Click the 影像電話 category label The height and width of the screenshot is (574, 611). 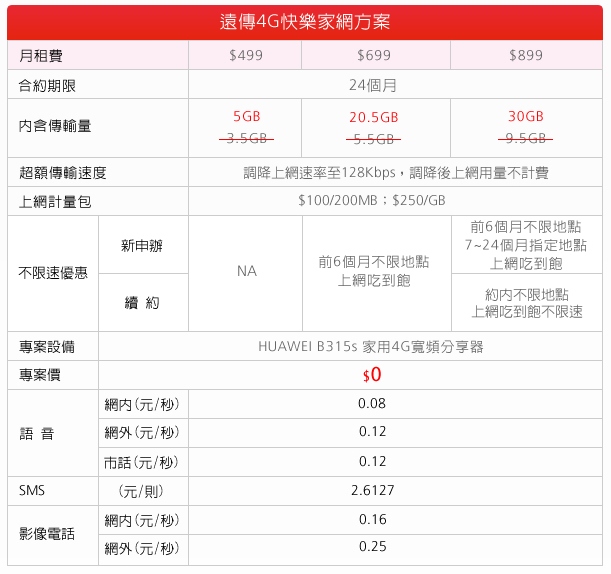tap(47, 534)
